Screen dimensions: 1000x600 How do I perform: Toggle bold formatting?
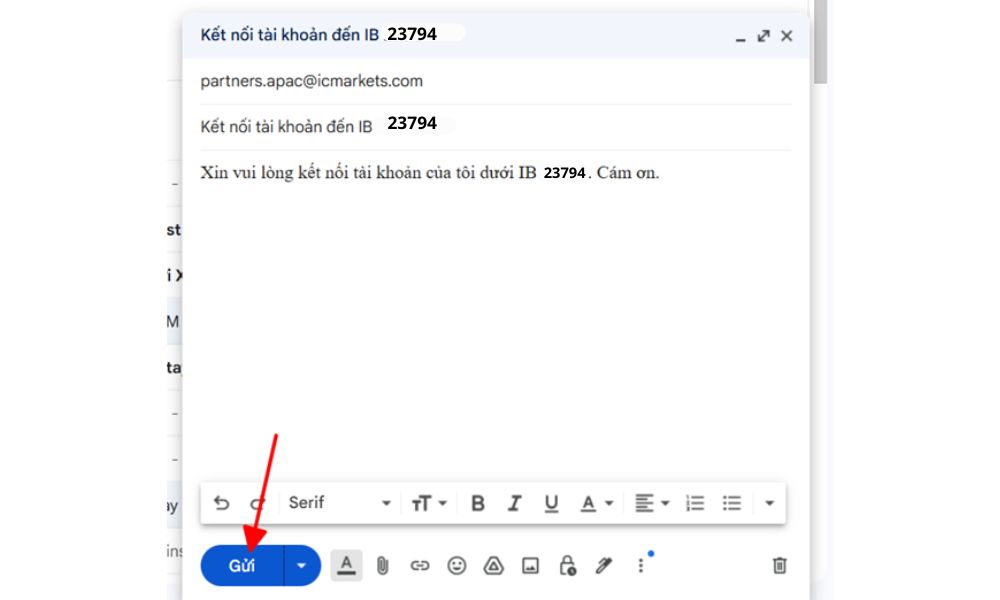coord(477,502)
